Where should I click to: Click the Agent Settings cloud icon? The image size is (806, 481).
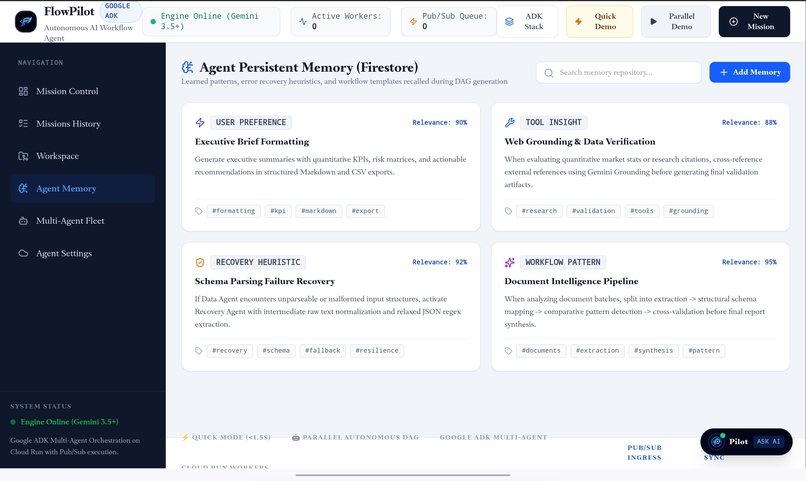tap(23, 253)
